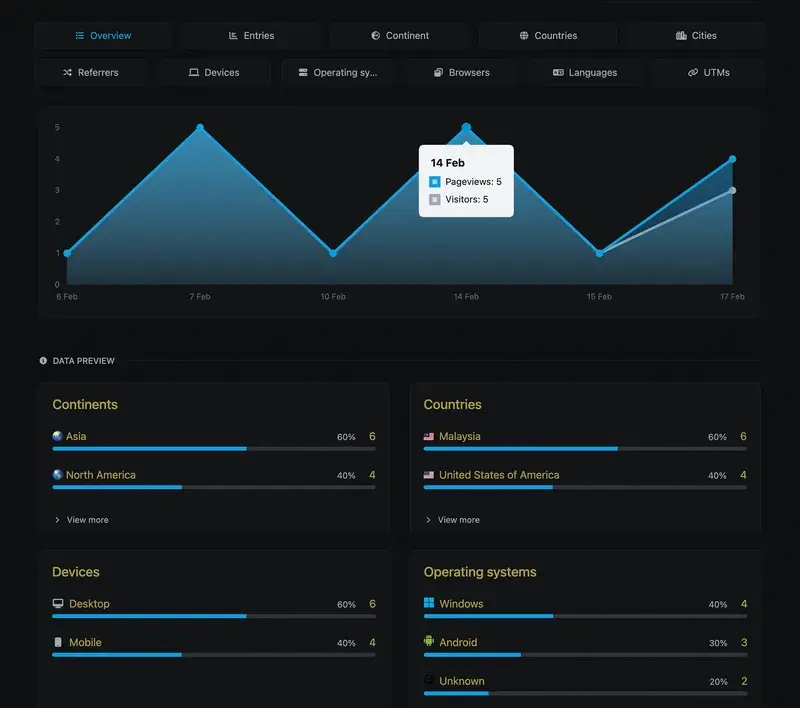
Task: Click the Malaysia progress bar
Action: [x=585, y=449]
